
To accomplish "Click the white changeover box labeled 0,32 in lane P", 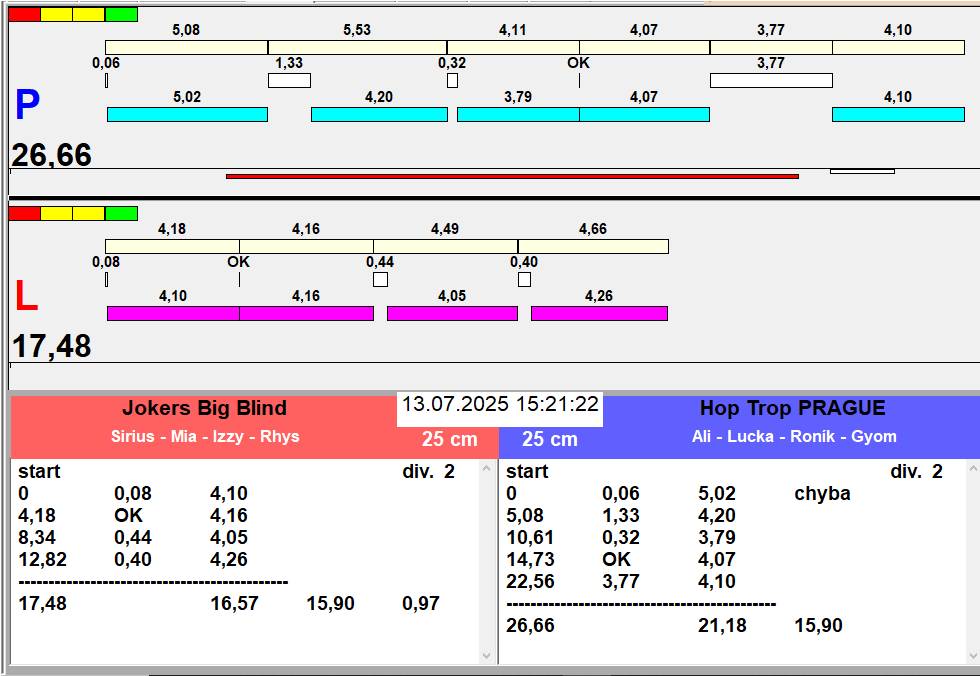I will click(452, 81).
